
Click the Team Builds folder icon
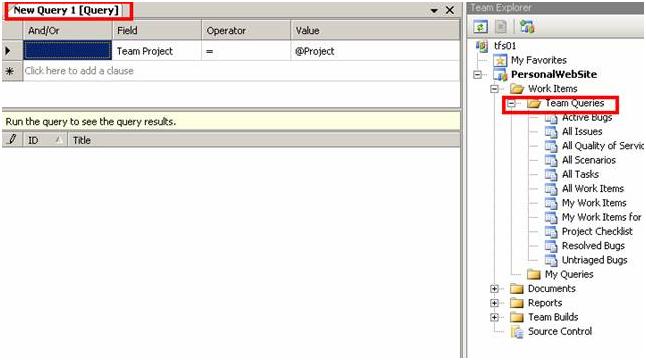pos(517,317)
